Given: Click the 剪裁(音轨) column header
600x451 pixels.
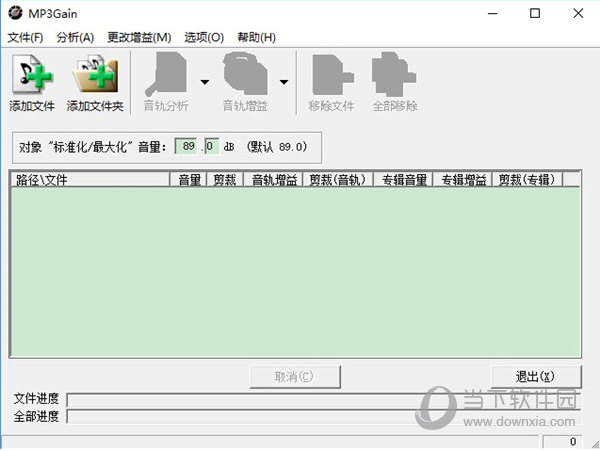Looking at the screenshot, I should click(x=338, y=179).
